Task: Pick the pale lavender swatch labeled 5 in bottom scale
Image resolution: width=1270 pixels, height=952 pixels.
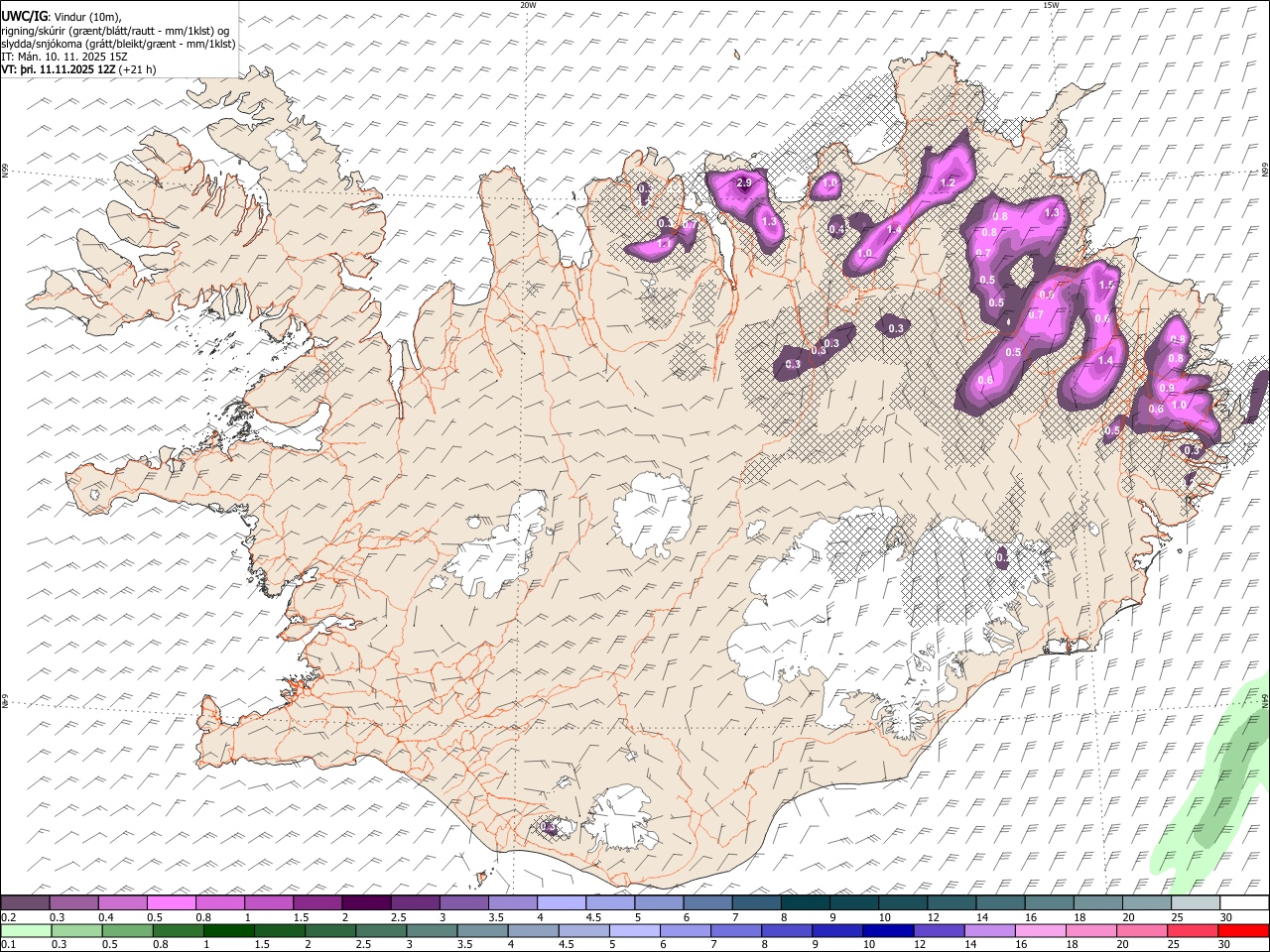Action: coord(635,930)
